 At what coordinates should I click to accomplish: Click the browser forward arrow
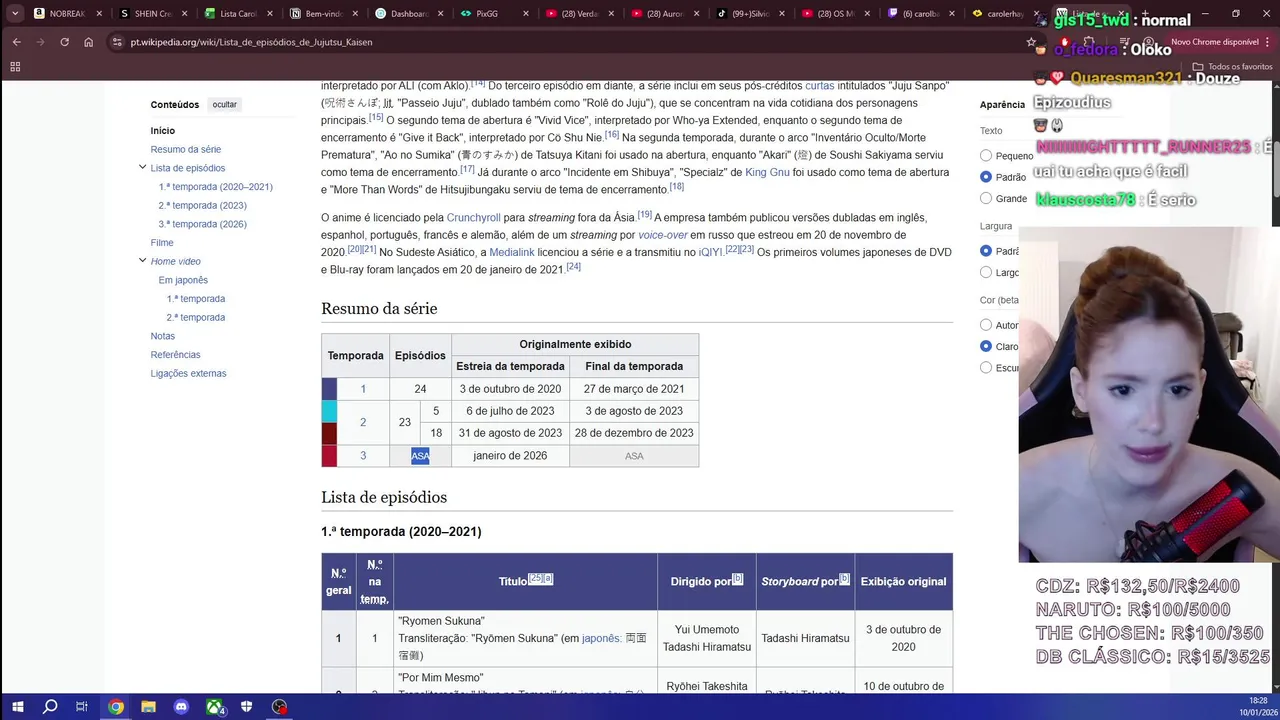tap(40, 42)
